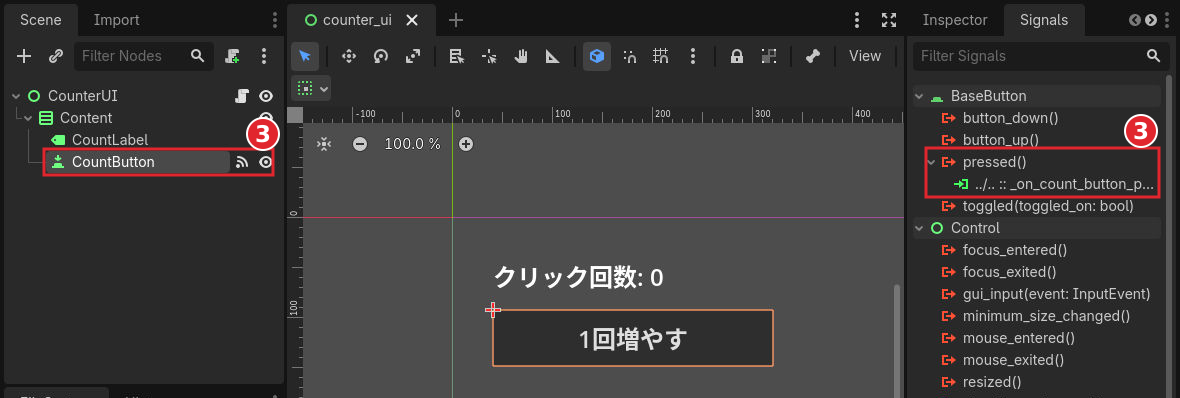
Task: Open the View menu in toolbar
Action: [x=865, y=56]
